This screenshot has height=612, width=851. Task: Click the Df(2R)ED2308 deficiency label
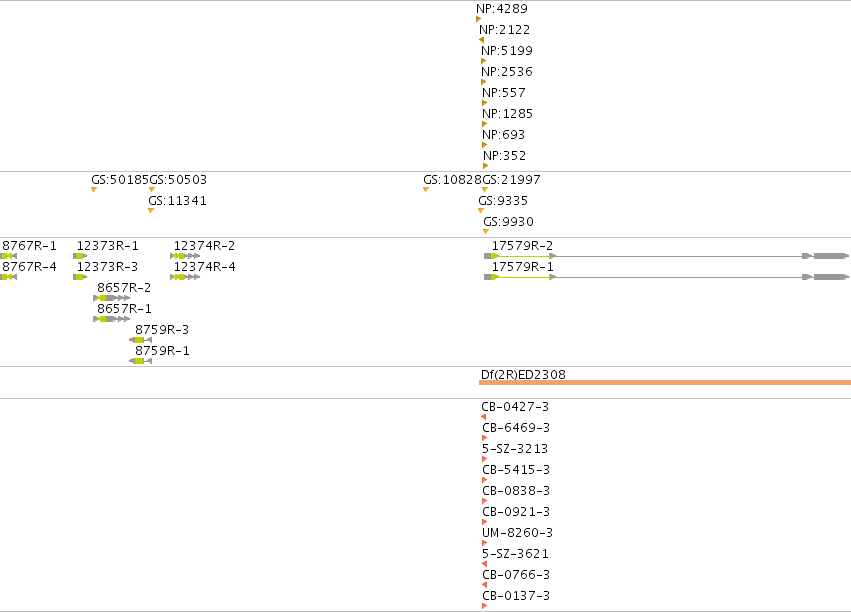coord(523,375)
